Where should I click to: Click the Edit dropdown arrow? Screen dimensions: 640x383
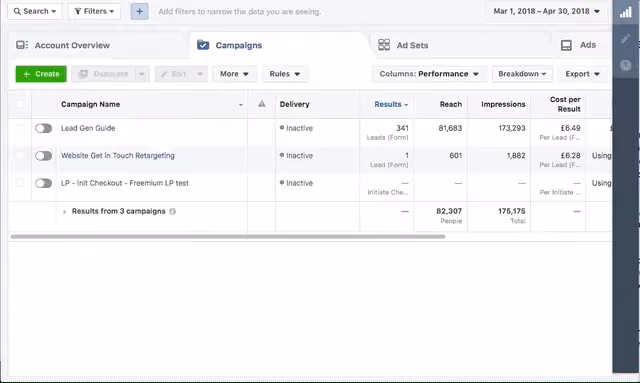point(200,74)
